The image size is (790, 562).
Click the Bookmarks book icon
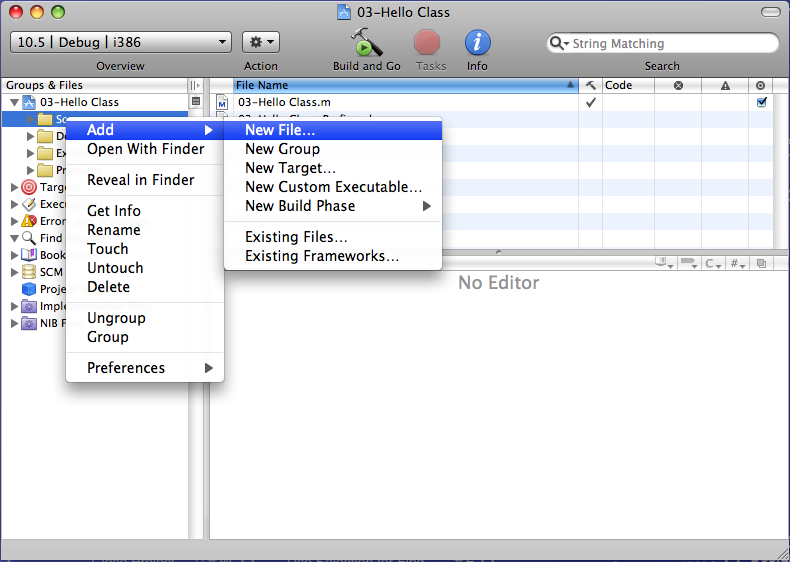tap(29, 255)
